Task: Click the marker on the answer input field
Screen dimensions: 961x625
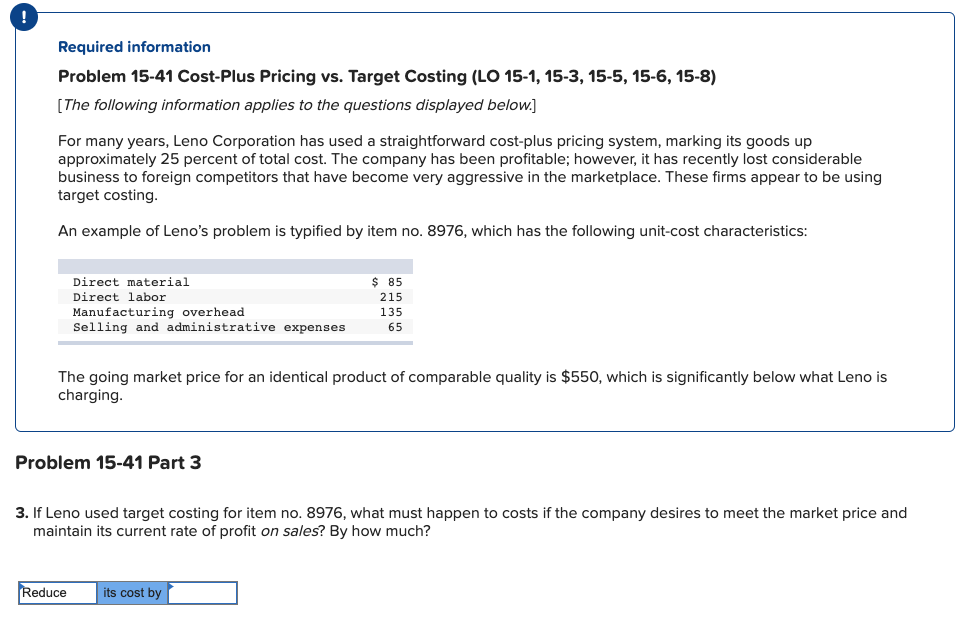Action: 170,585
